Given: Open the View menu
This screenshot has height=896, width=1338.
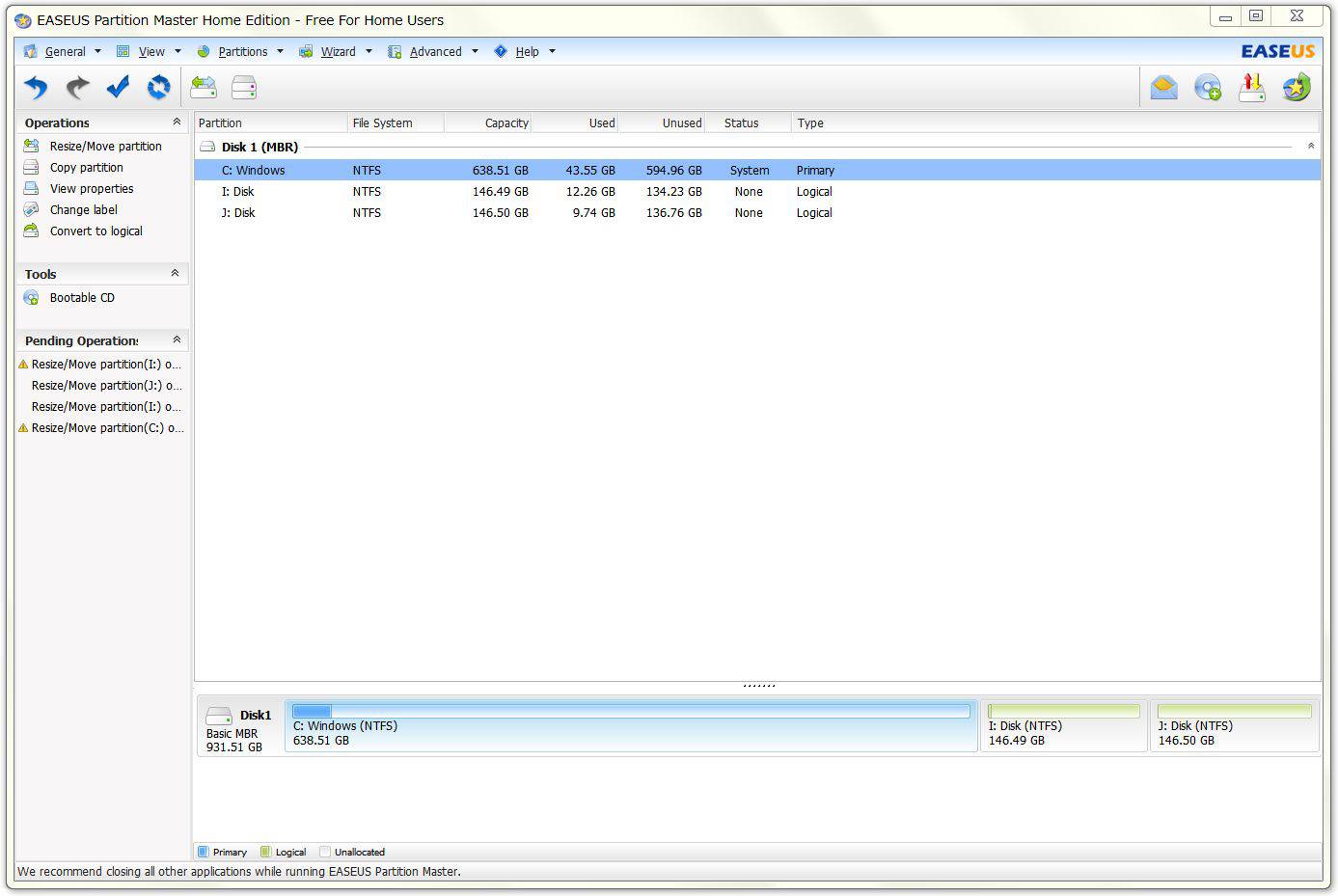Looking at the screenshot, I should coord(151,51).
